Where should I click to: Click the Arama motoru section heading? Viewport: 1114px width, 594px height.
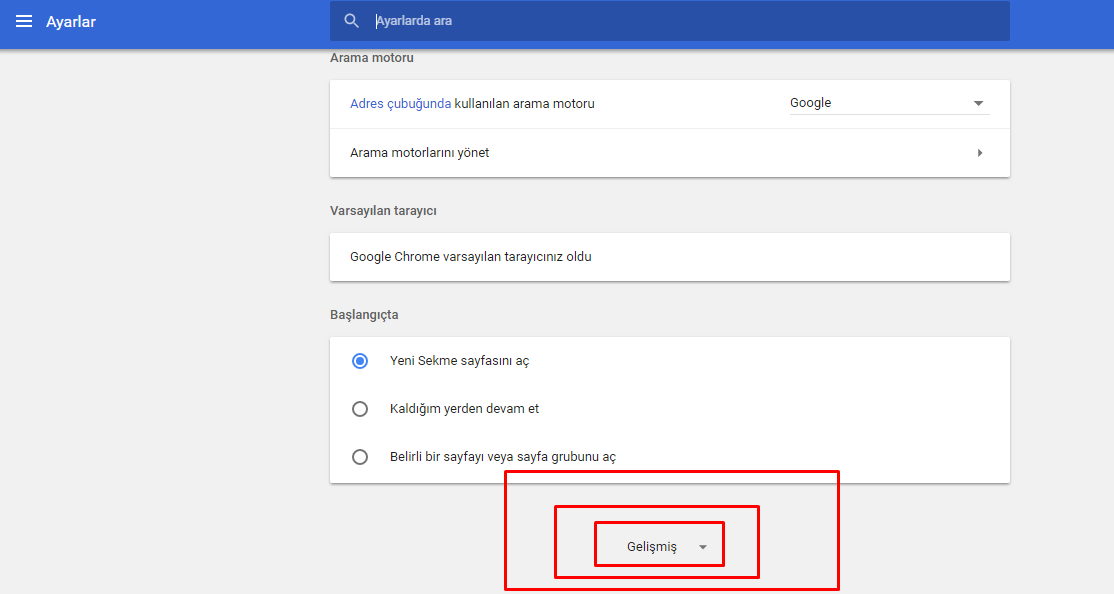coord(372,58)
